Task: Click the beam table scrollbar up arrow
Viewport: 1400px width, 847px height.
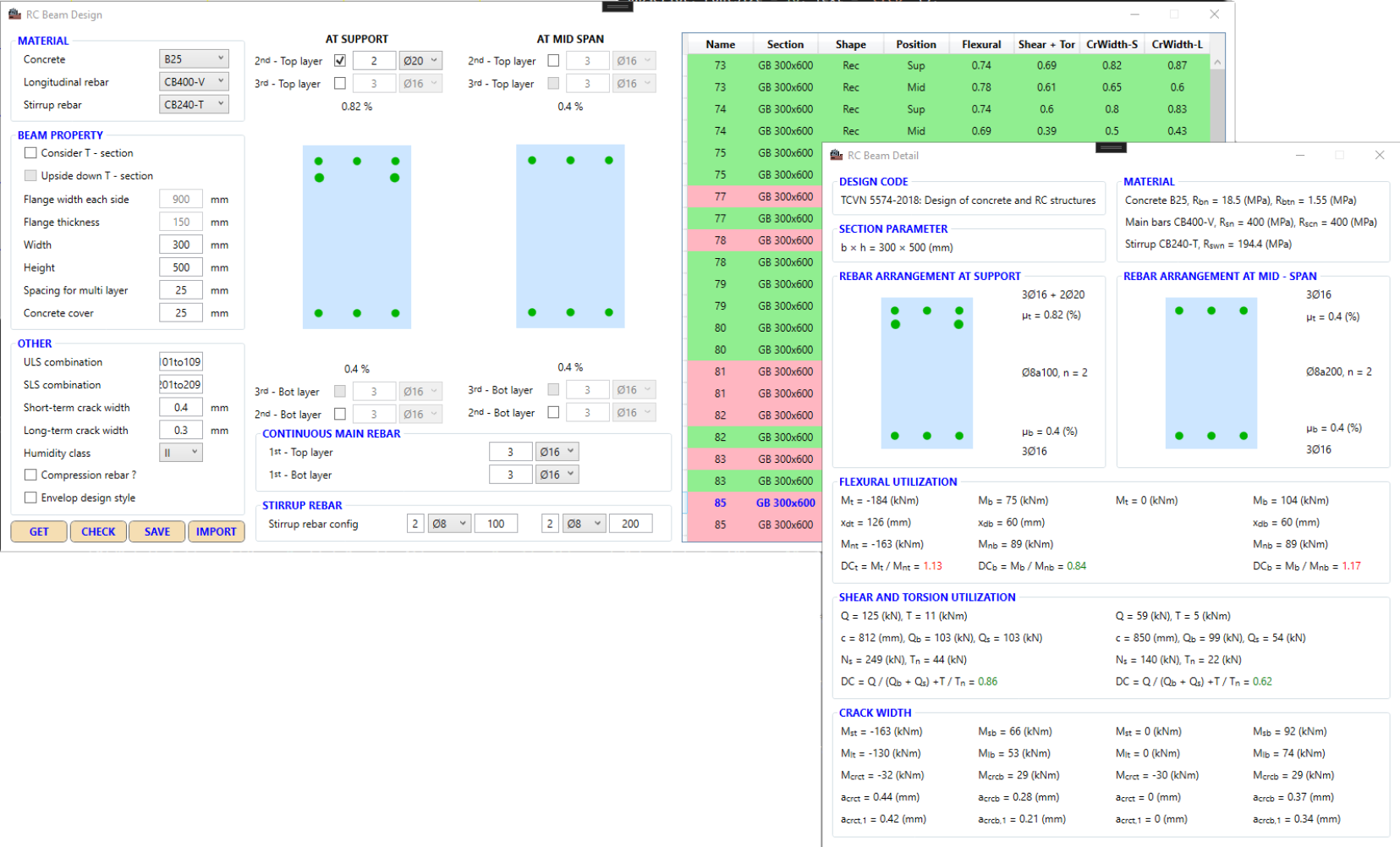Action: click(x=1217, y=63)
